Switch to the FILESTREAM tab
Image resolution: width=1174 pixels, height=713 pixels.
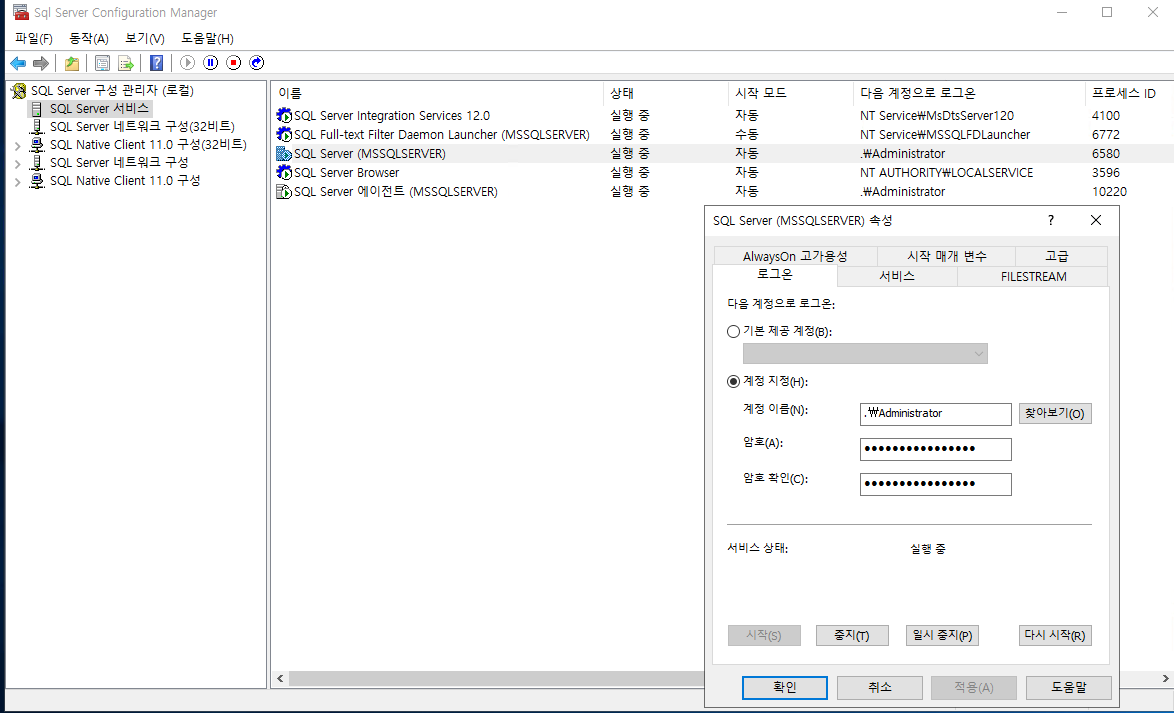(x=1033, y=276)
